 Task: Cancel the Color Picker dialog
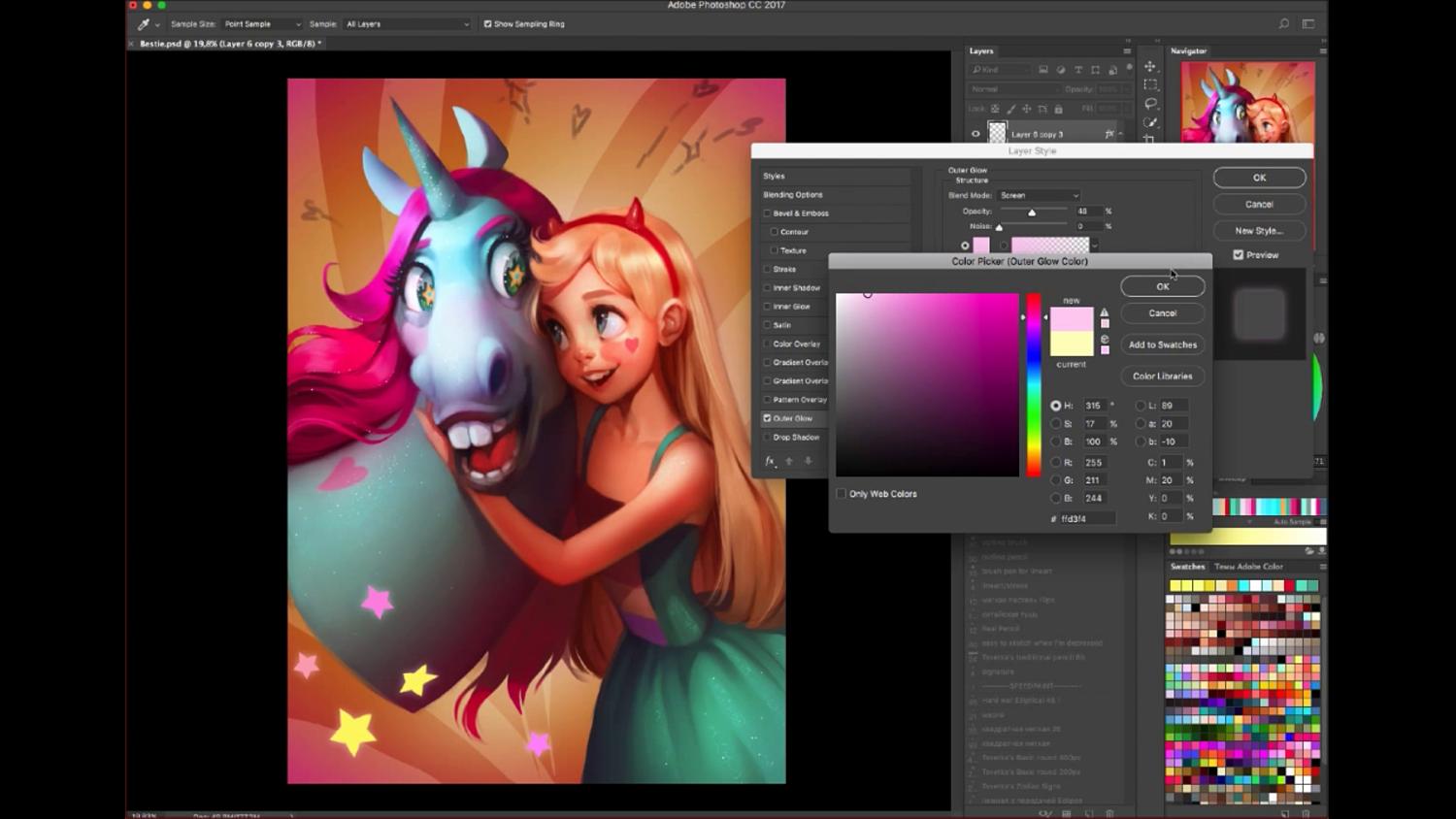click(1163, 313)
